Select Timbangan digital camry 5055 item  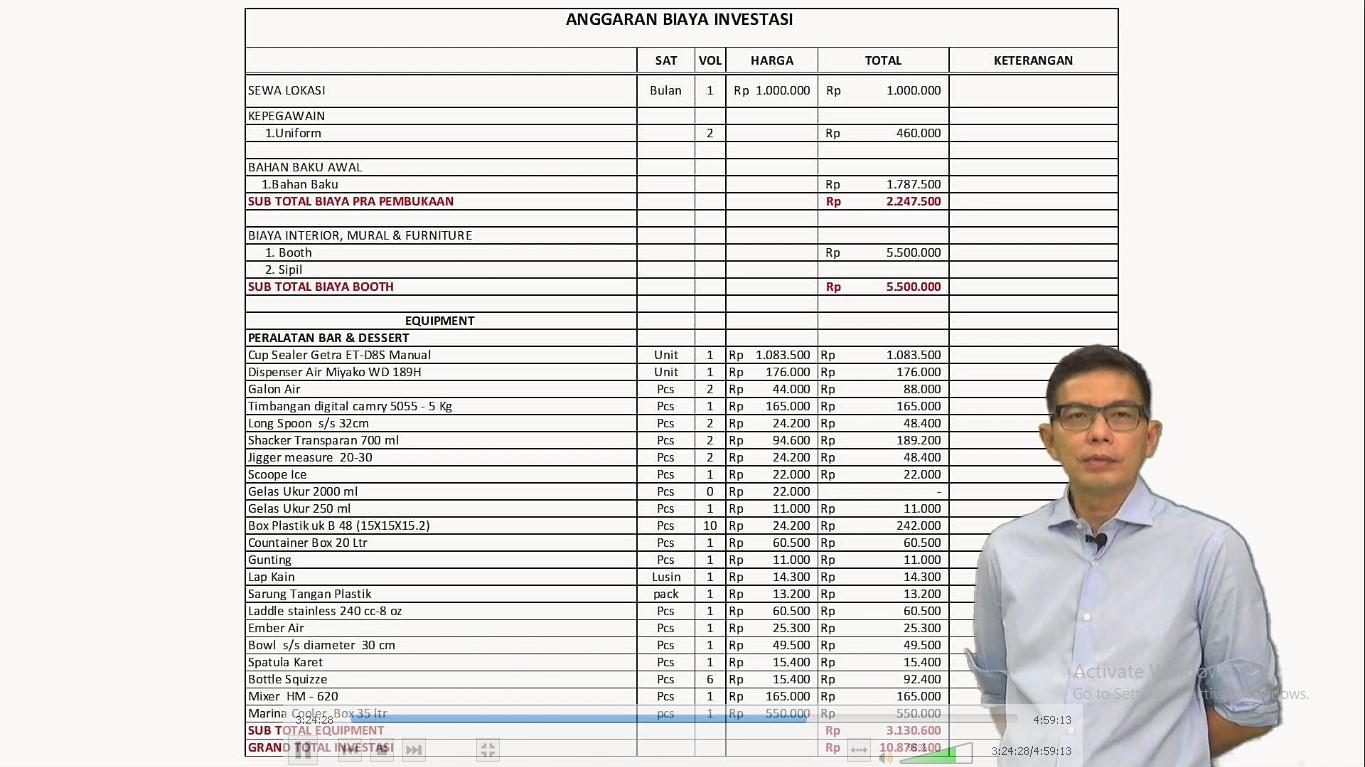tap(350, 406)
